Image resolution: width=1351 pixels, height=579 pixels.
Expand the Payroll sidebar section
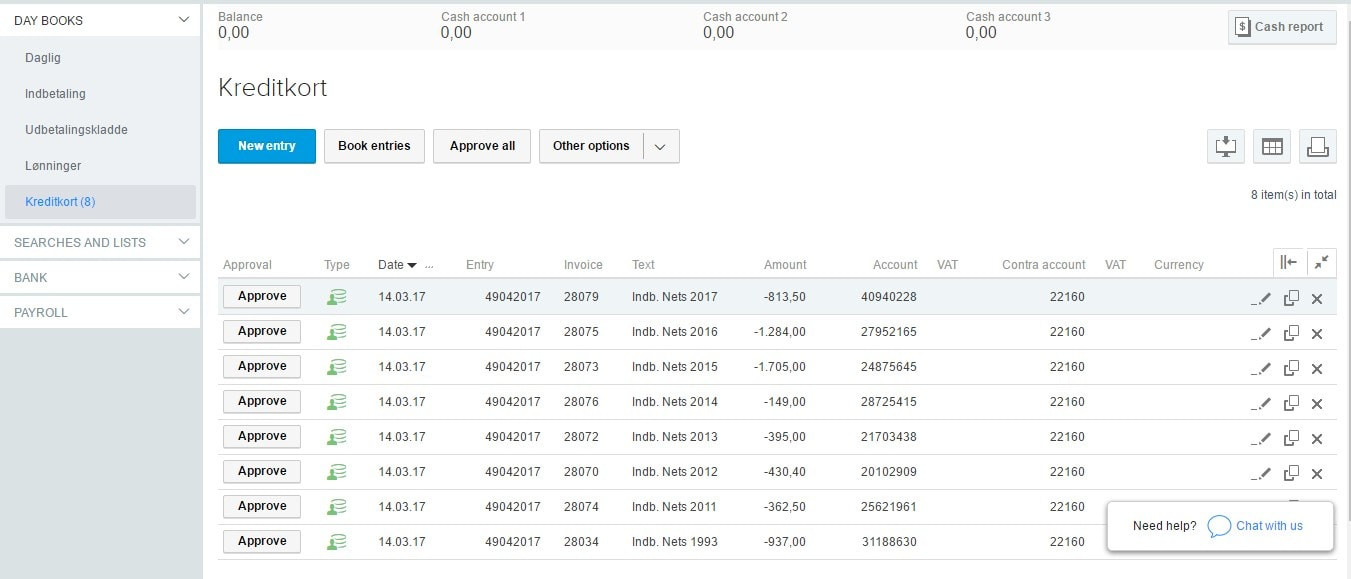tap(182, 312)
